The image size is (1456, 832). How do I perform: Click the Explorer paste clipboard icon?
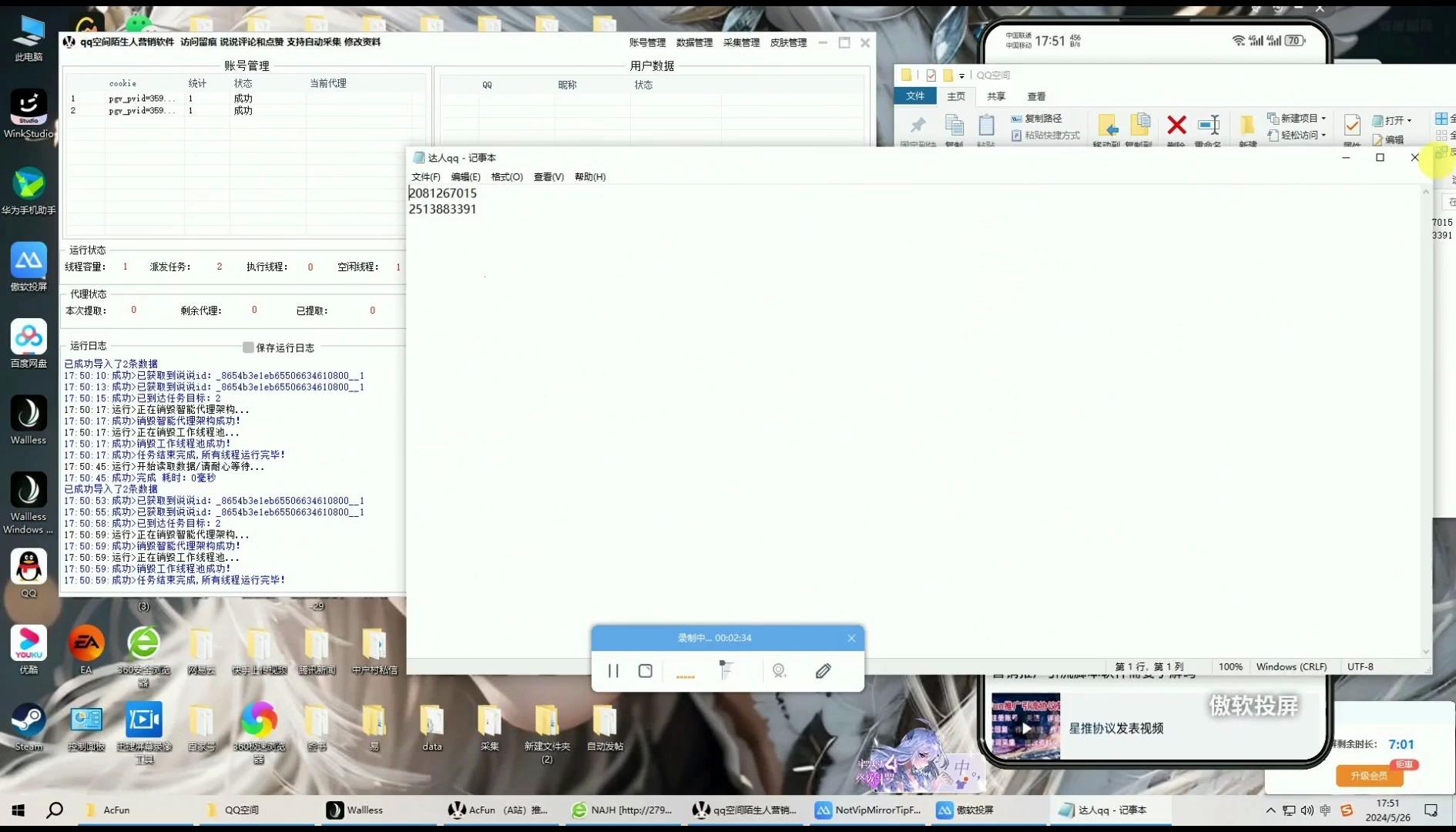coord(986,125)
